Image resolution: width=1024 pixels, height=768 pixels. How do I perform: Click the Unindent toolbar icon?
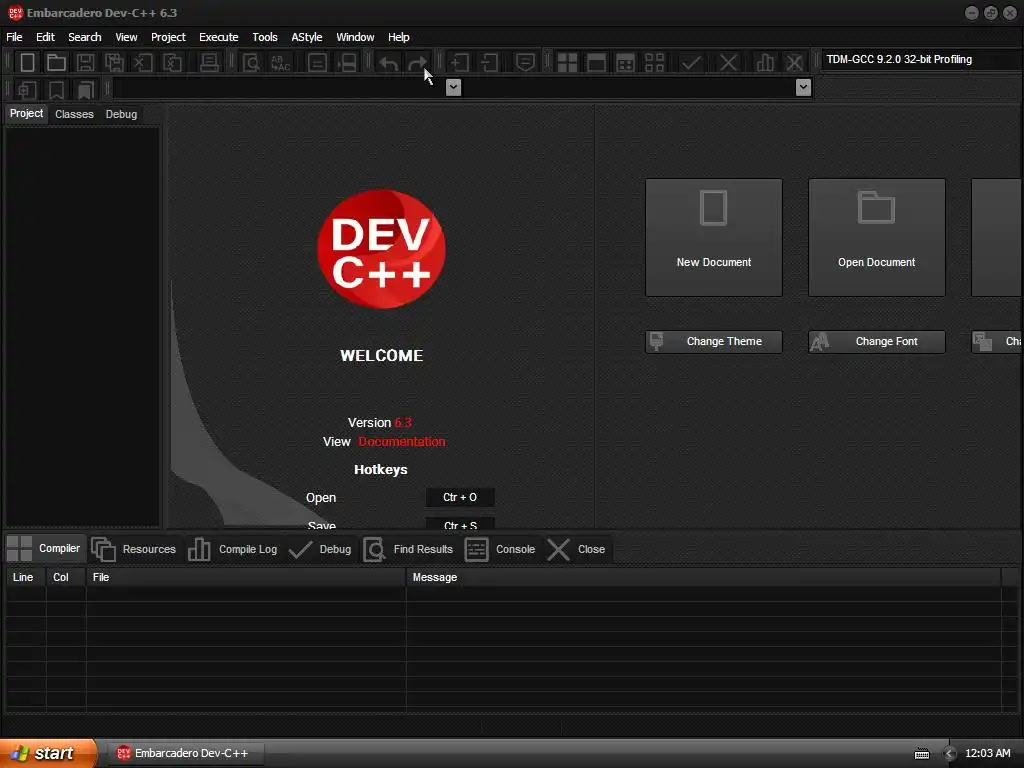point(489,63)
